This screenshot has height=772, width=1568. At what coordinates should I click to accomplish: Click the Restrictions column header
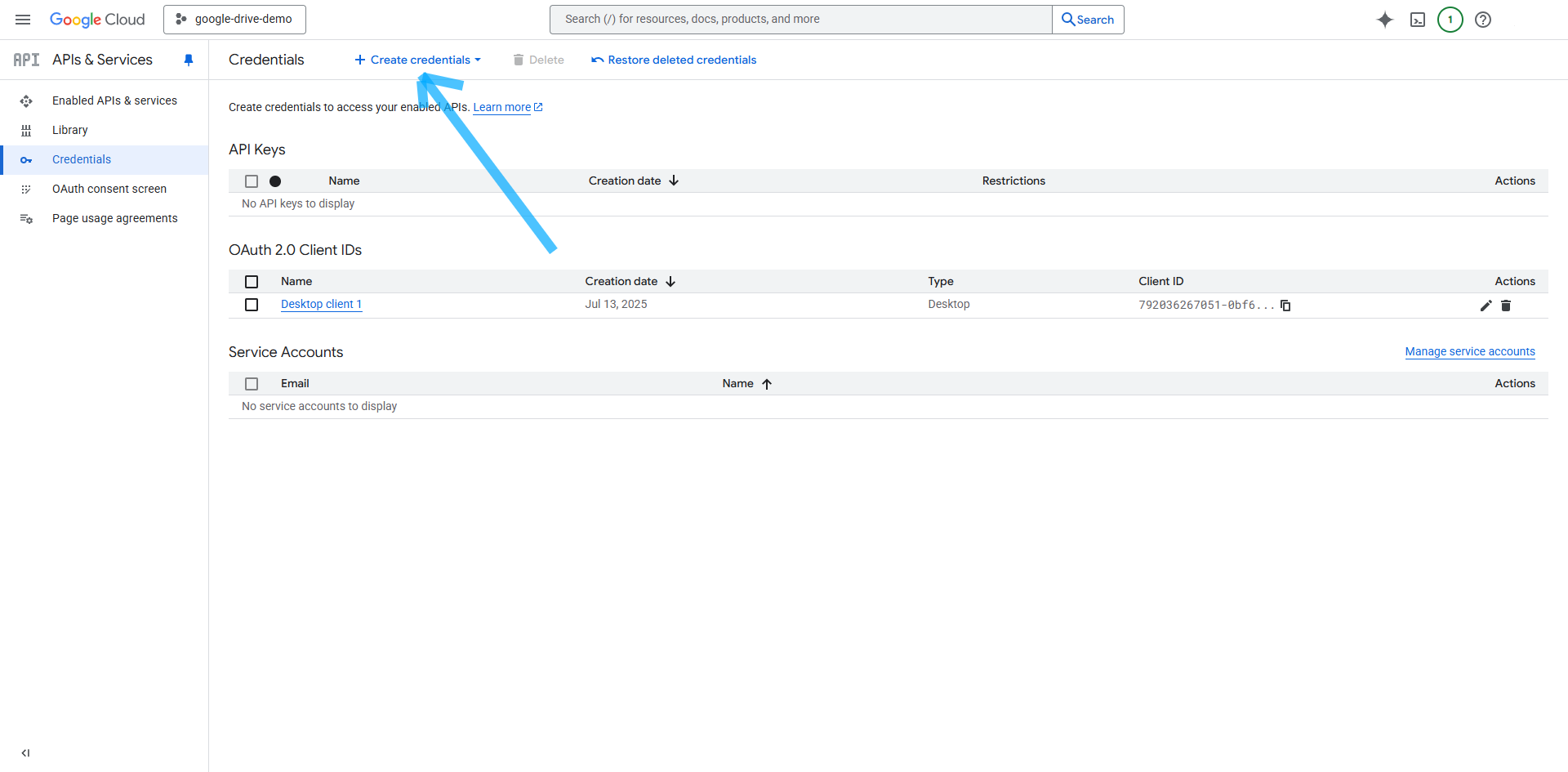tap(1013, 181)
